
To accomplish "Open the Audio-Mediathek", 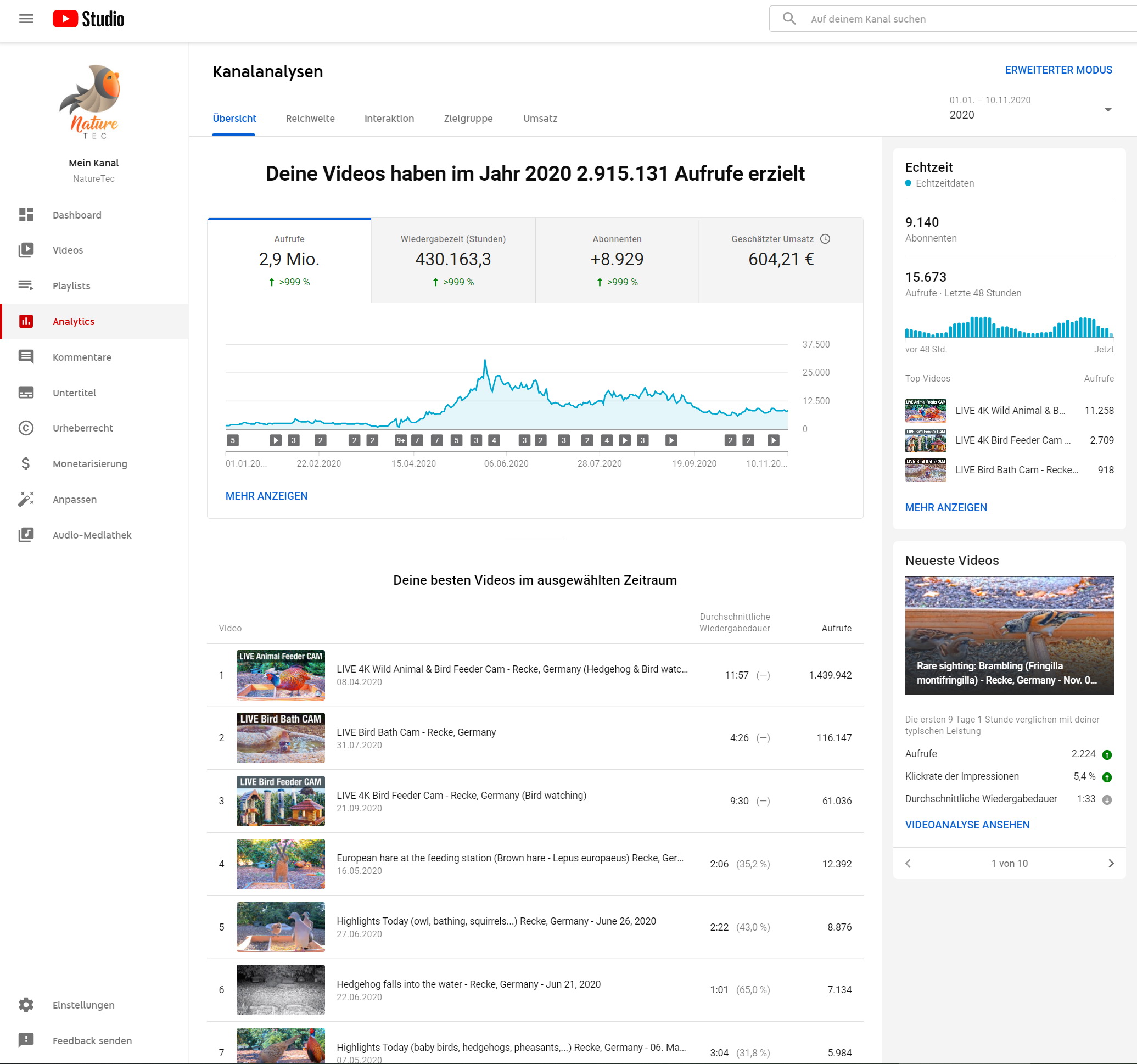I will 92,535.
